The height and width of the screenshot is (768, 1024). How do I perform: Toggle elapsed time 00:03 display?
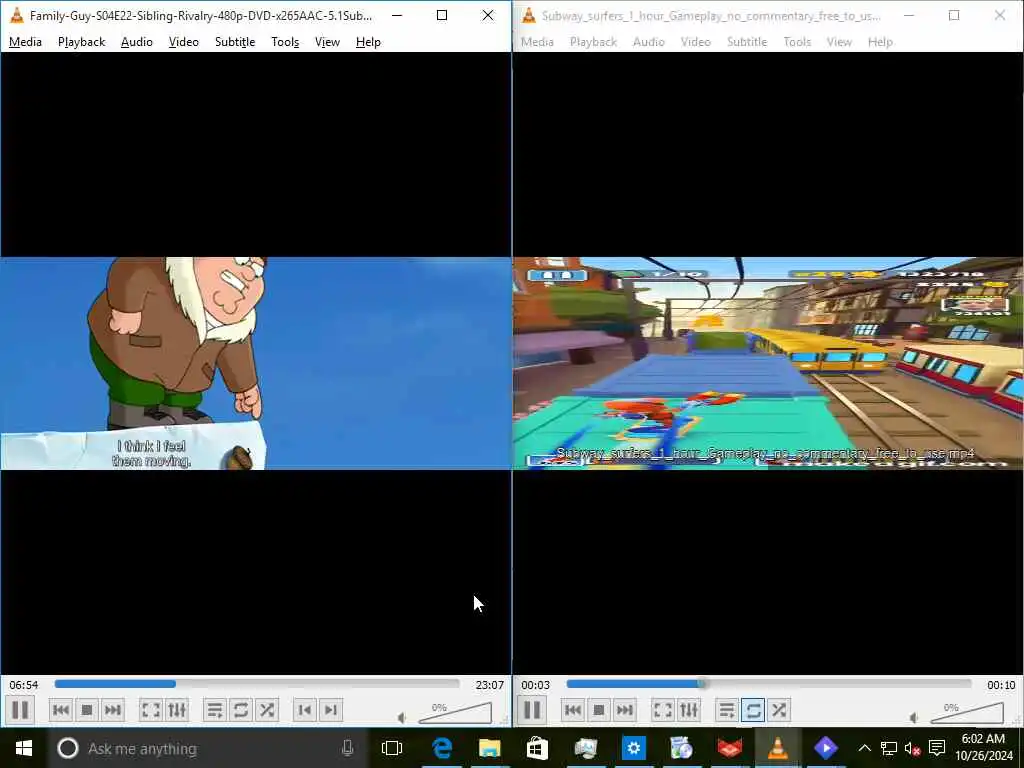tap(536, 684)
